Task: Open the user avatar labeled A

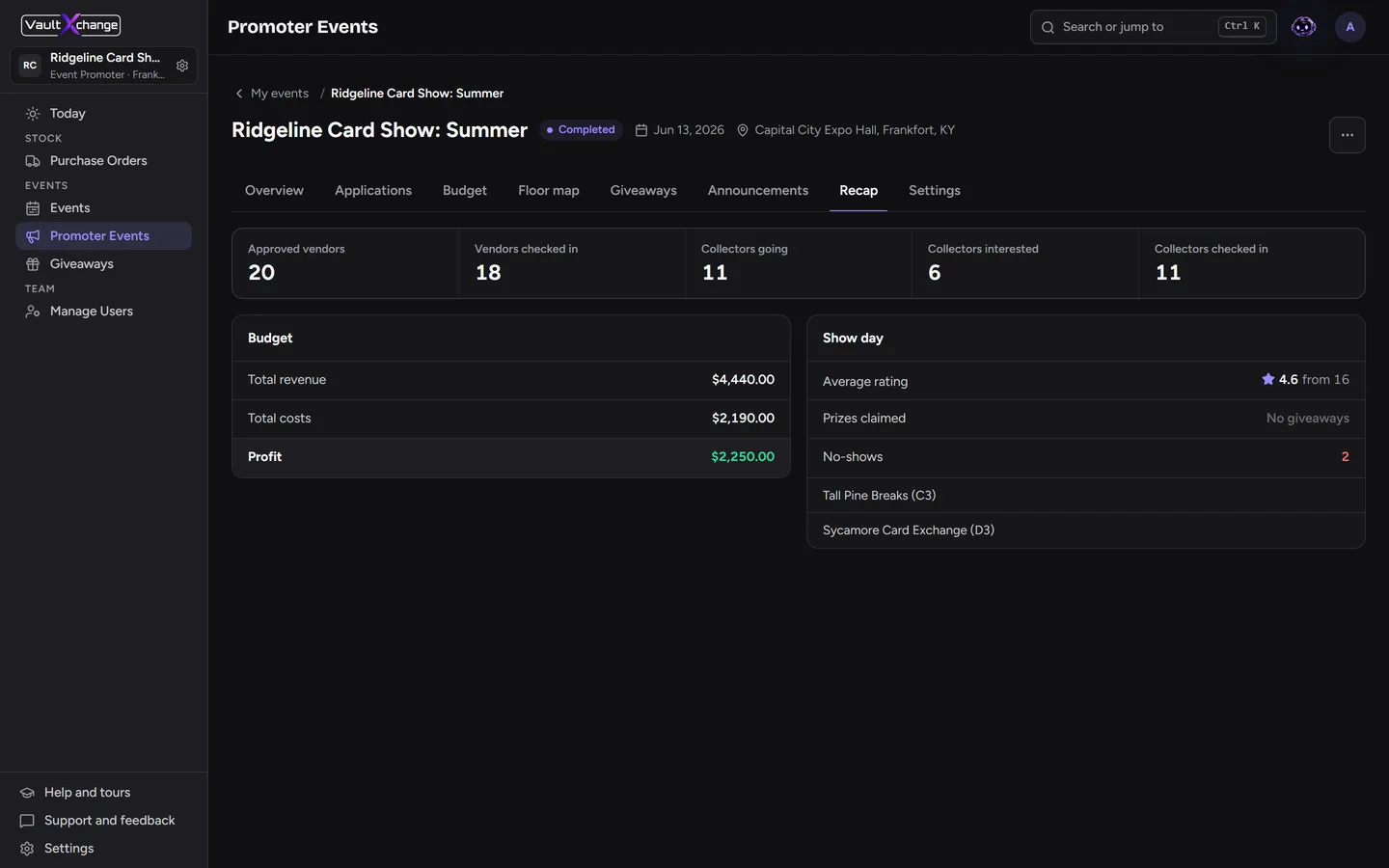Action: [1350, 27]
